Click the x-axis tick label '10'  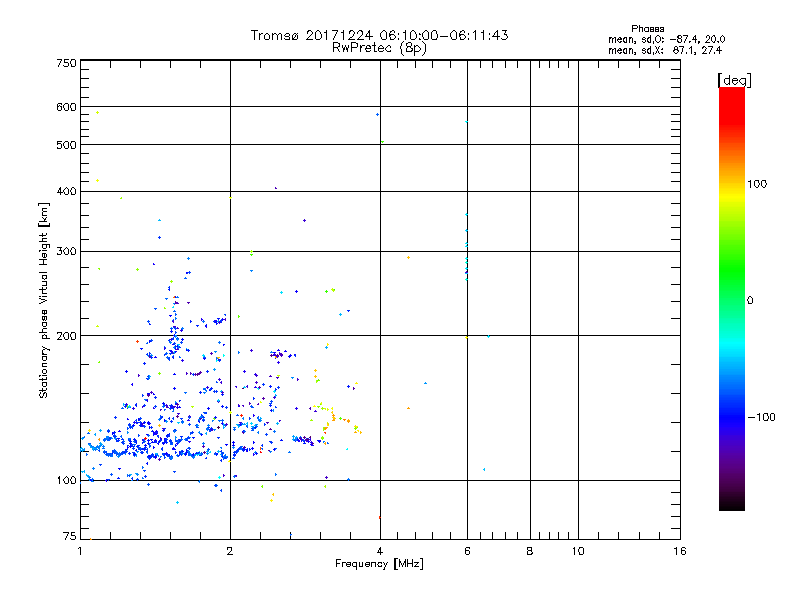click(578, 551)
